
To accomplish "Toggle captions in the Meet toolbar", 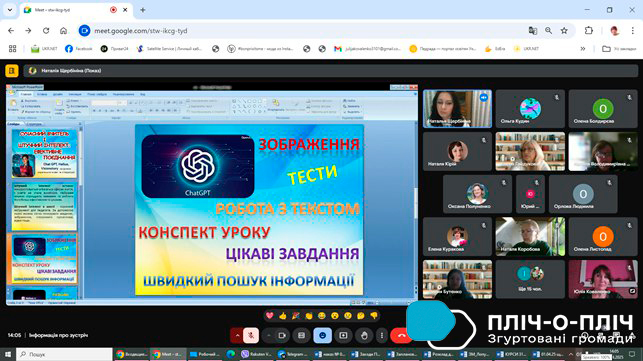I will click(x=301, y=336).
